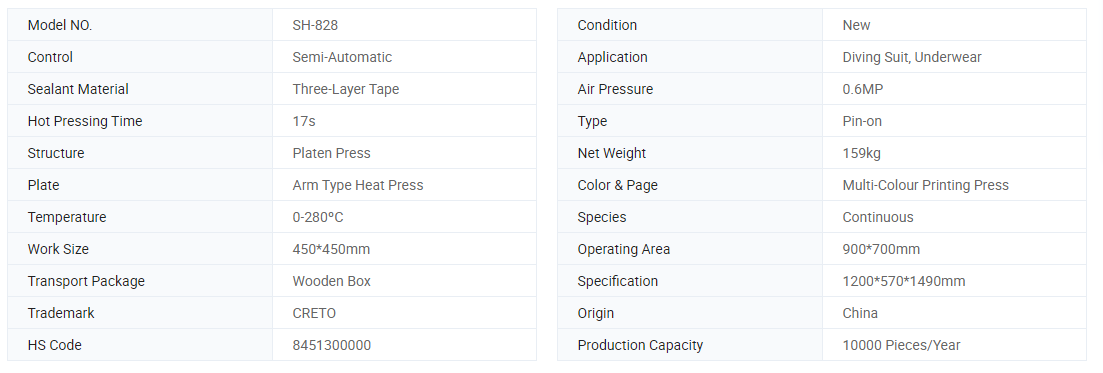
Task: Click the CRETO trademark value
Action: 314,313
